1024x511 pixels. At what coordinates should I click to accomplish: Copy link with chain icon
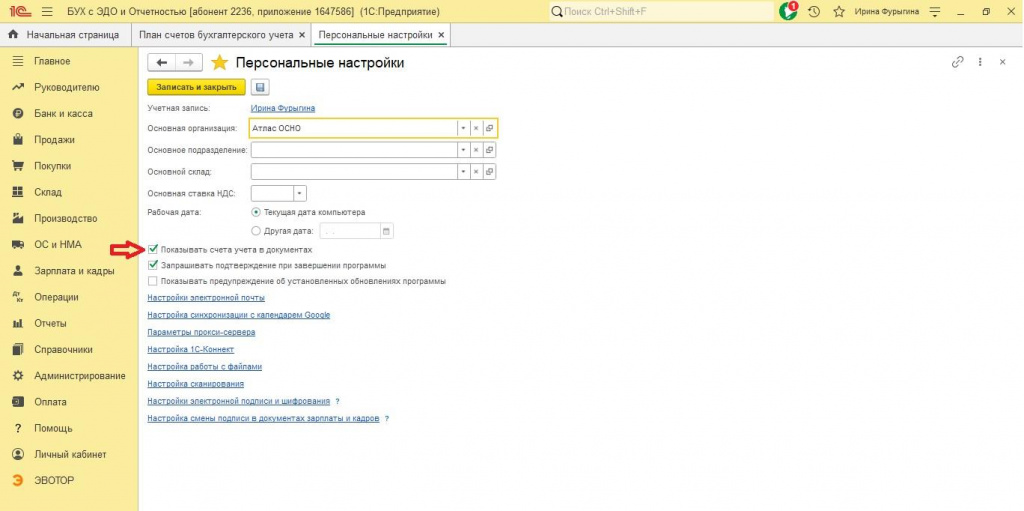pos(957,62)
